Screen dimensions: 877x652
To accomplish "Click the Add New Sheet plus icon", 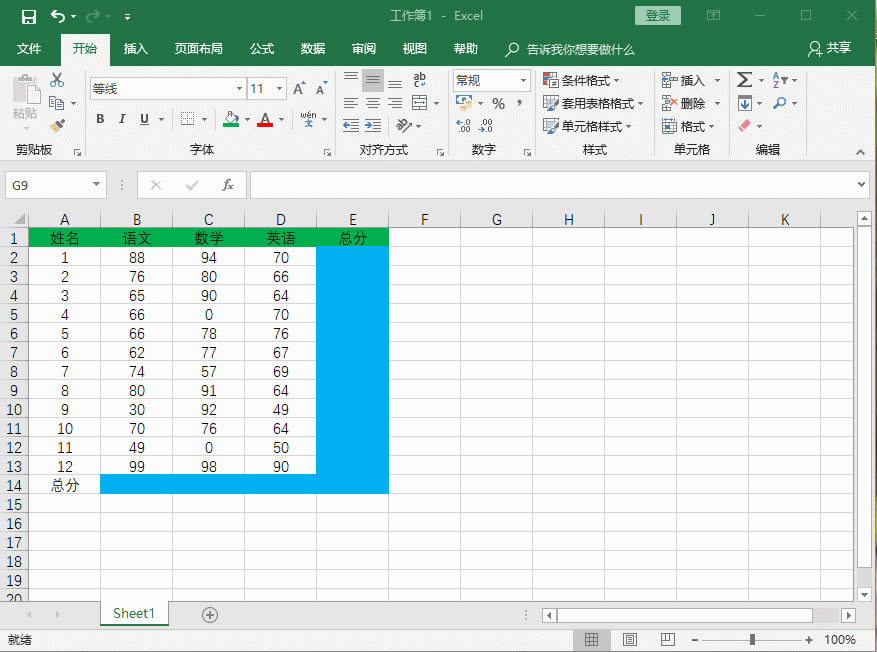I will 210,615.
